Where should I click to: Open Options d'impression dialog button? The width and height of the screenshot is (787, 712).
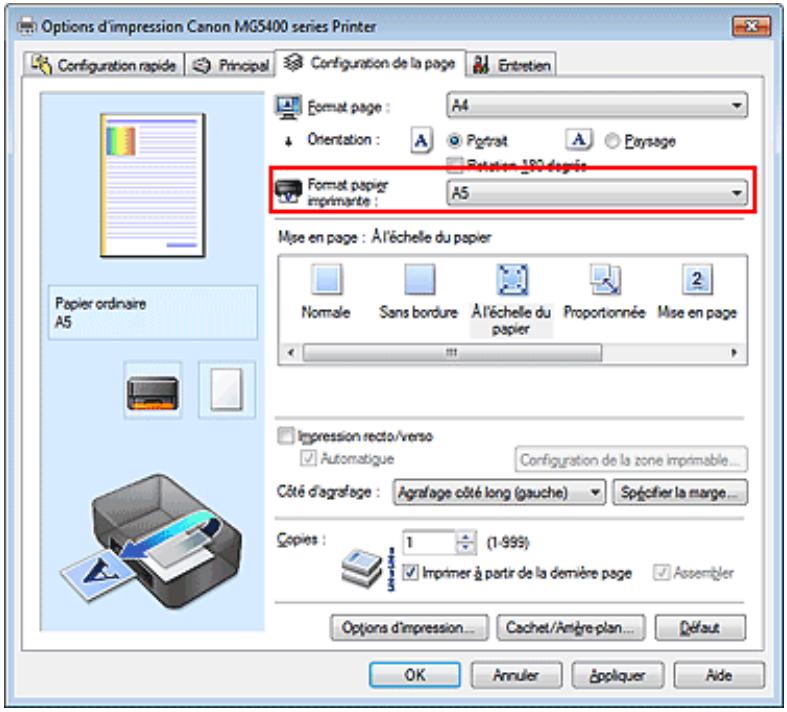[x=409, y=628]
